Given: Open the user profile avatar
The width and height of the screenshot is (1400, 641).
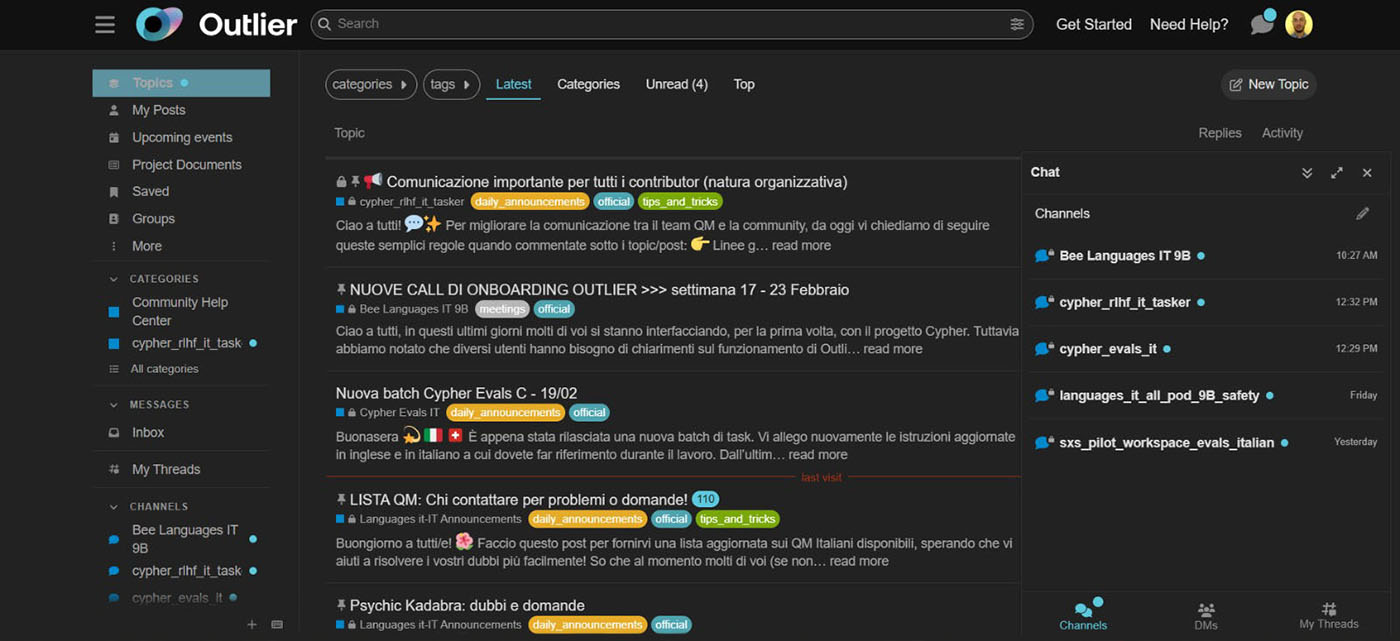Looking at the screenshot, I should point(1298,25).
